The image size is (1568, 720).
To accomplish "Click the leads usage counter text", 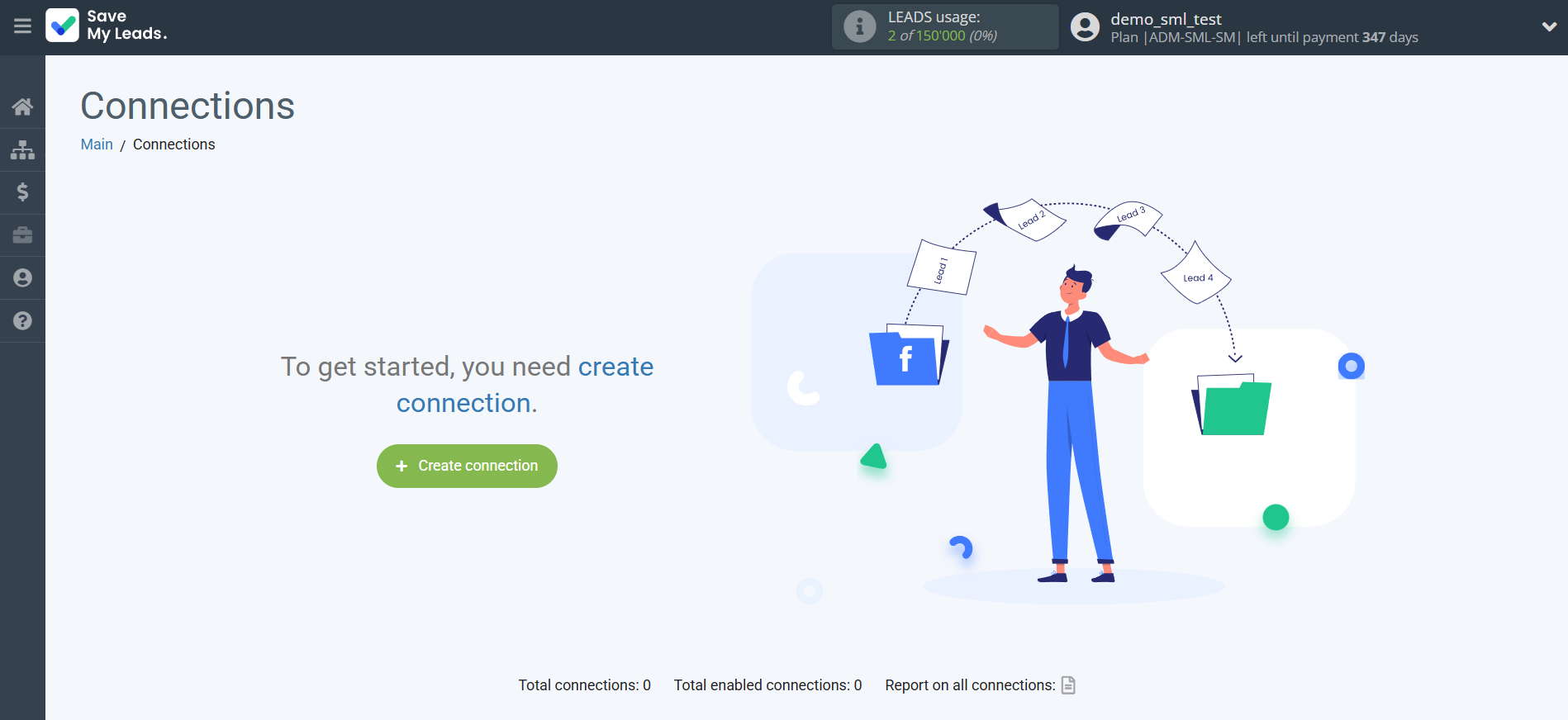I will (942, 36).
